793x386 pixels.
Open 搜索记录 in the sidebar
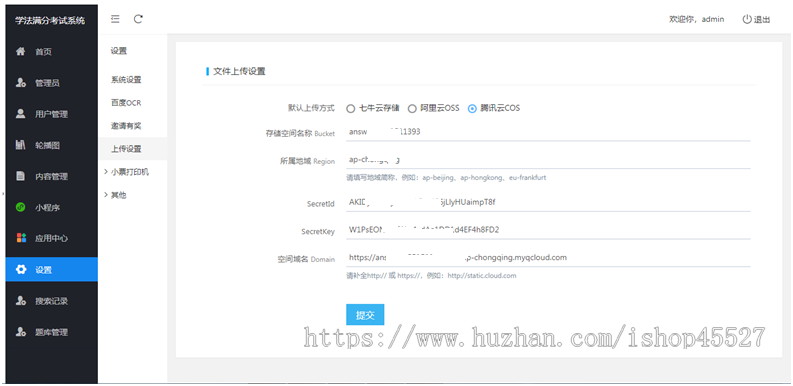point(51,301)
